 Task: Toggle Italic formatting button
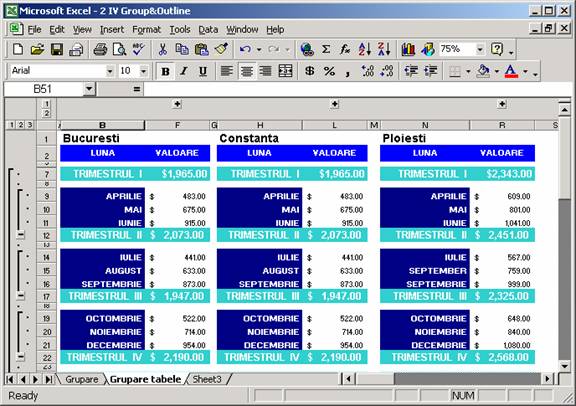(x=184, y=71)
